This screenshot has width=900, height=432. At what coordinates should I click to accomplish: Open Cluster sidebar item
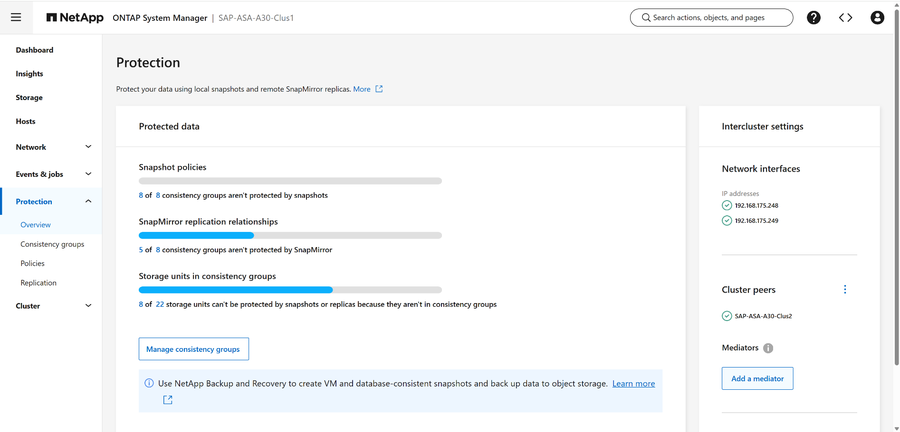click(x=28, y=306)
